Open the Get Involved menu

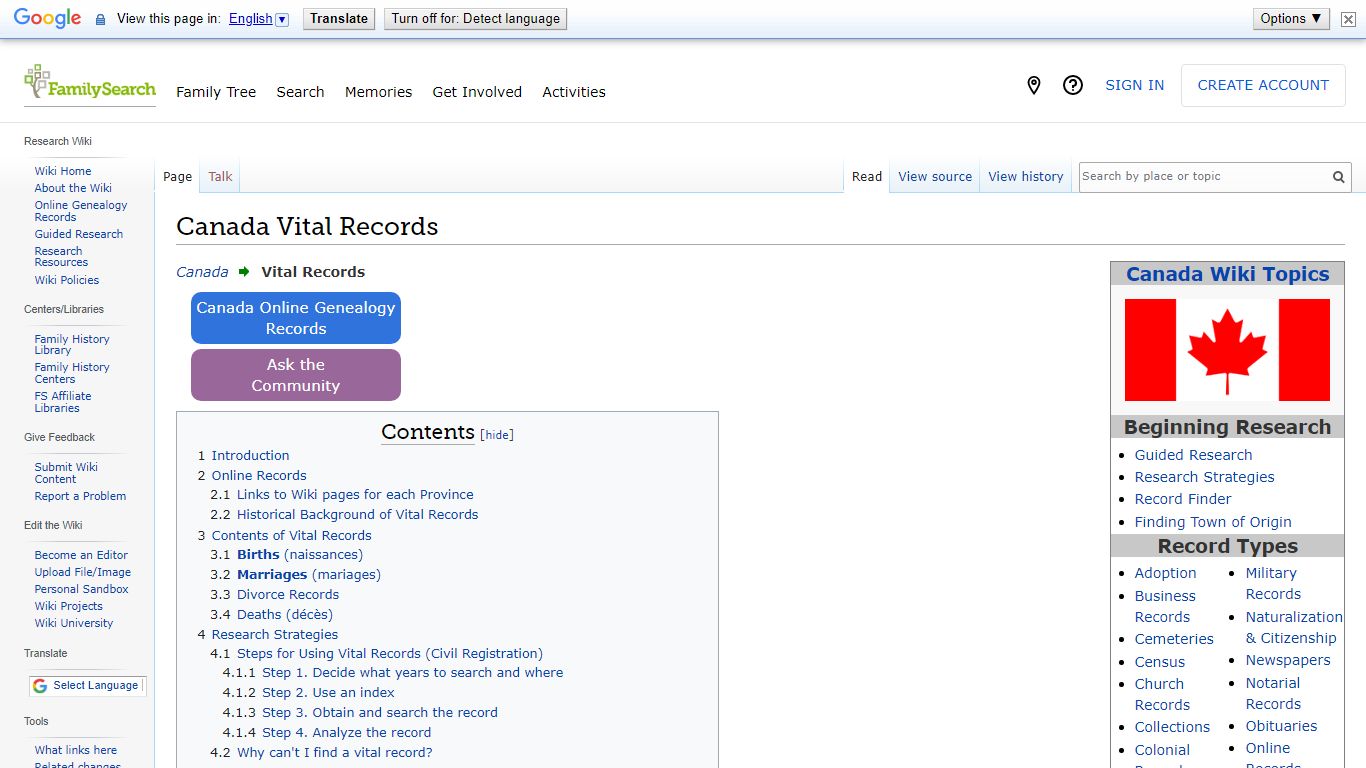(x=477, y=92)
